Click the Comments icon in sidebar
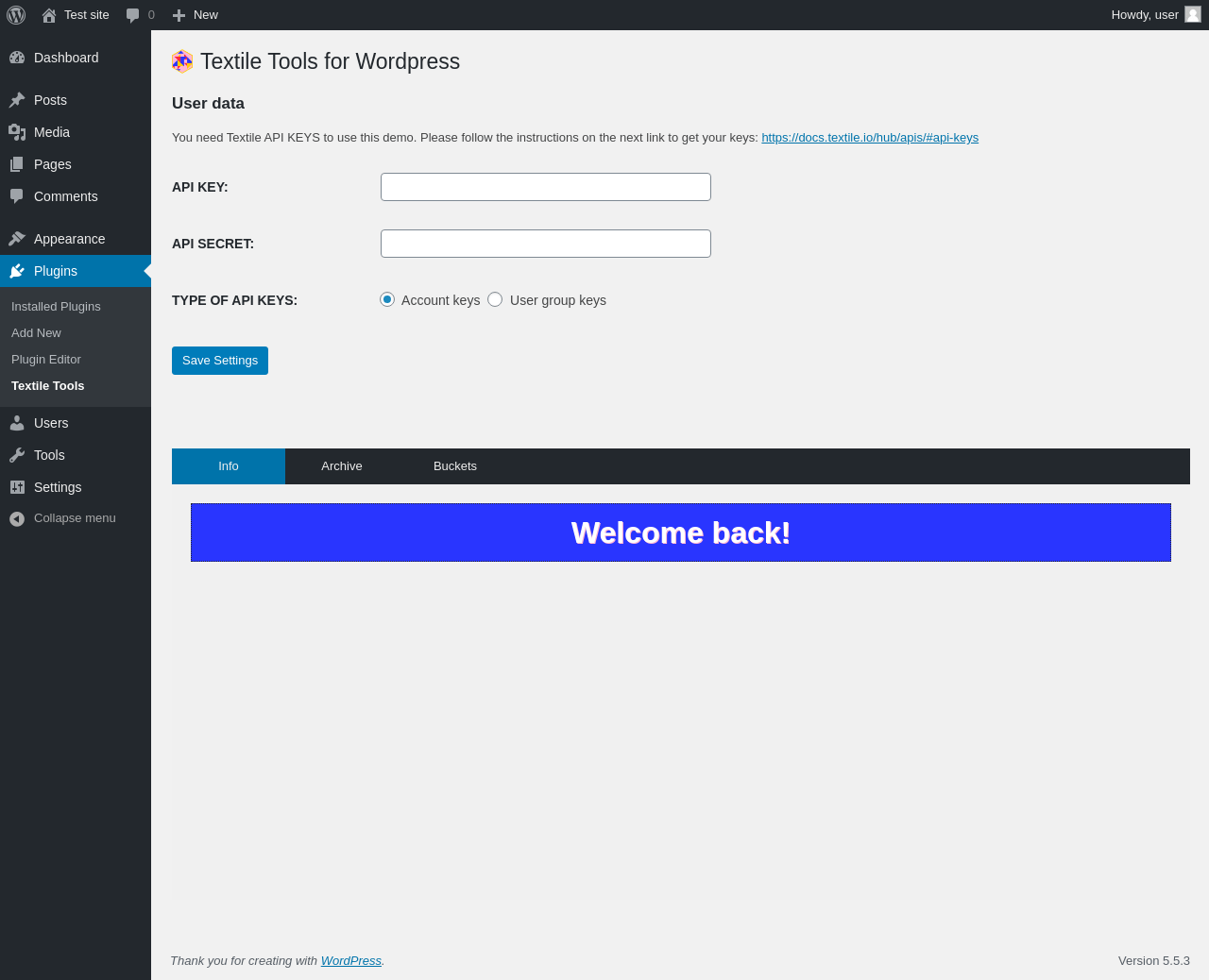 (17, 196)
